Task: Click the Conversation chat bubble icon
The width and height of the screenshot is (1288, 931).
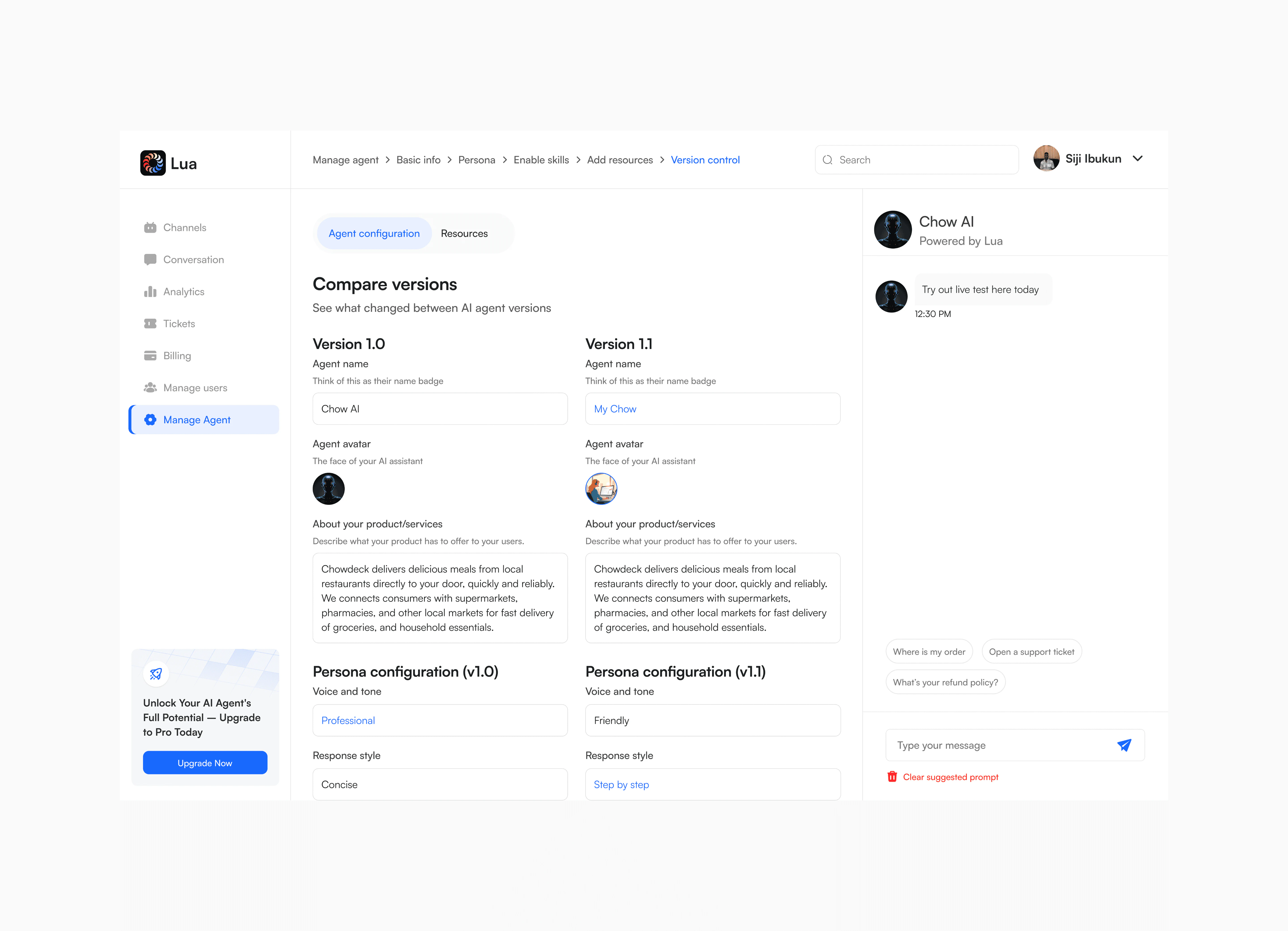Action: [150, 259]
